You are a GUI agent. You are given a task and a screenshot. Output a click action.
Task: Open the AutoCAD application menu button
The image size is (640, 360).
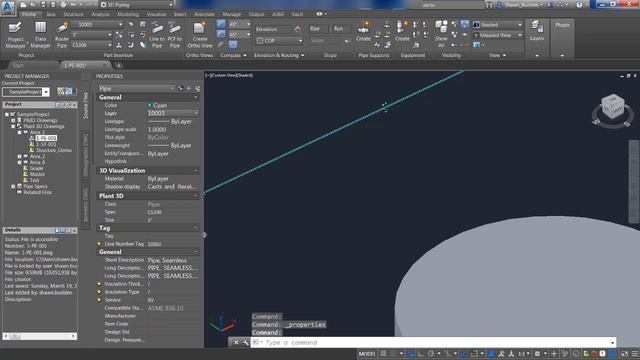(8, 7)
